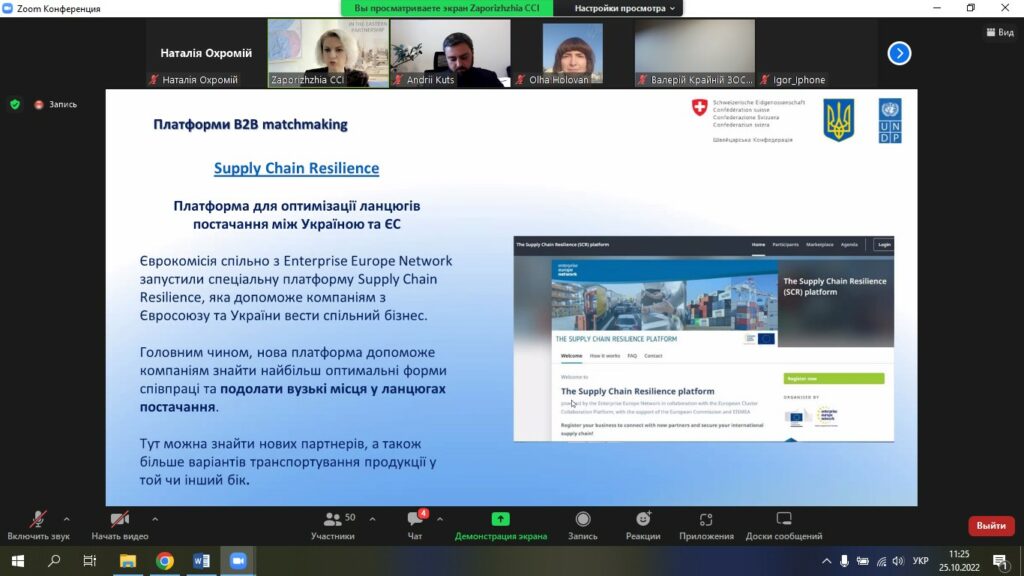The width and height of the screenshot is (1024, 576).
Task: Click battery icon in system tray
Action: [x=863, y=561]
